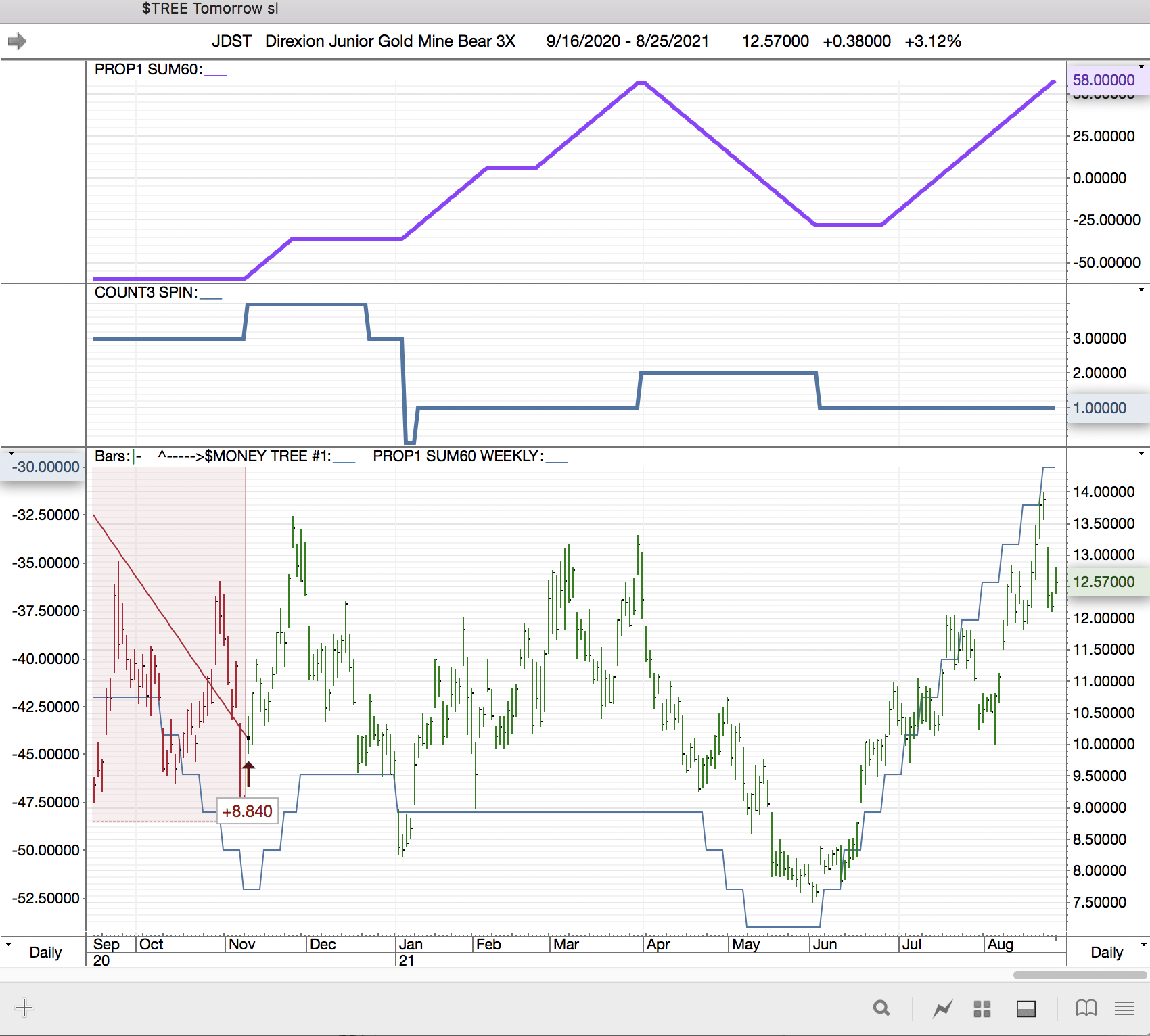Open the horizontal lines list icon

1124,1009
